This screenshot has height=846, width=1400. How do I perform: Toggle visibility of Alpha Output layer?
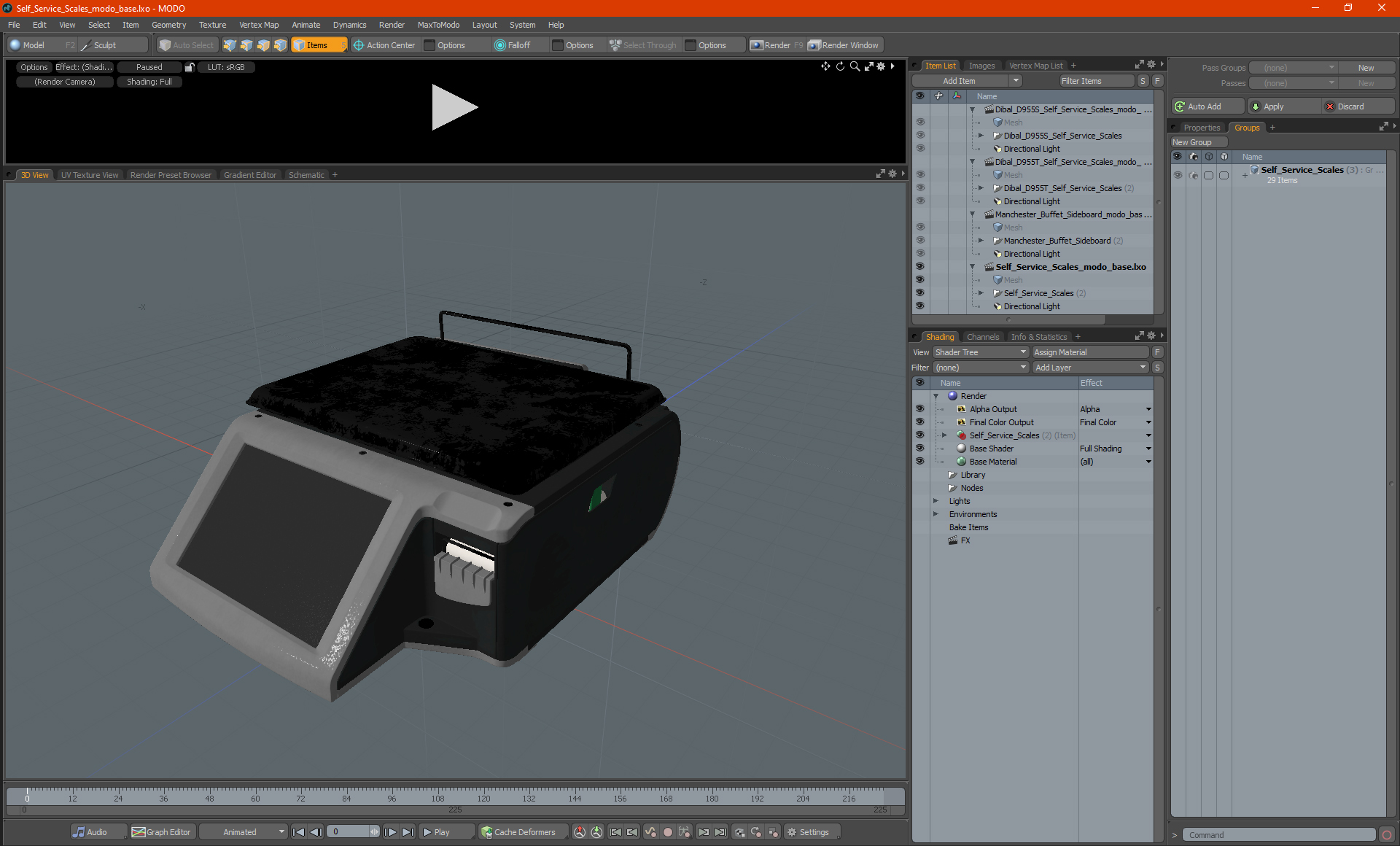919,409
